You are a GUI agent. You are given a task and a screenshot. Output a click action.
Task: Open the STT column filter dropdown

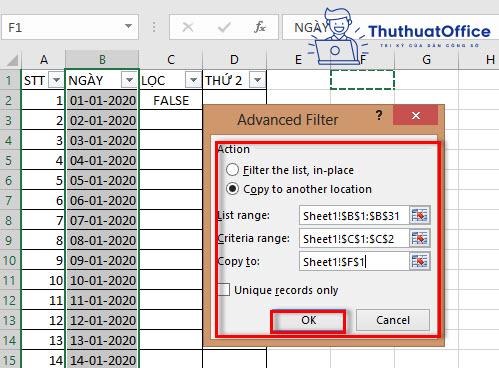click(56, 80)
